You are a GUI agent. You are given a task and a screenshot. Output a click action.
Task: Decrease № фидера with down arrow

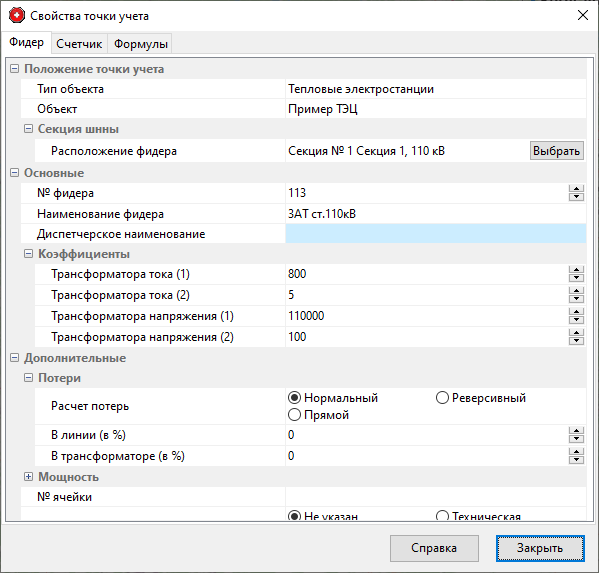(x=576, y=197)
